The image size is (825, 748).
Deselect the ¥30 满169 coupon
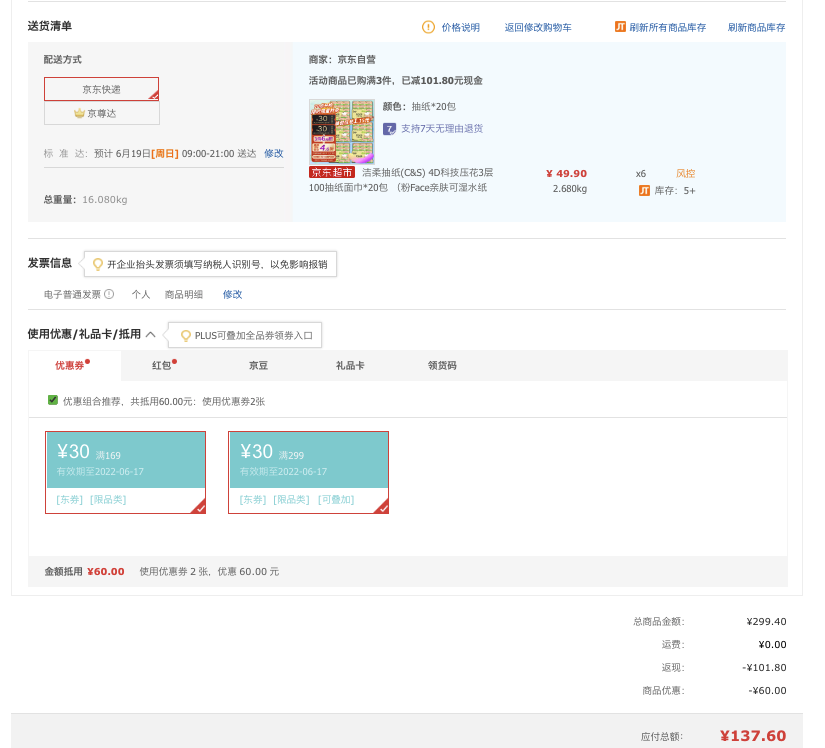coord(125,472)
